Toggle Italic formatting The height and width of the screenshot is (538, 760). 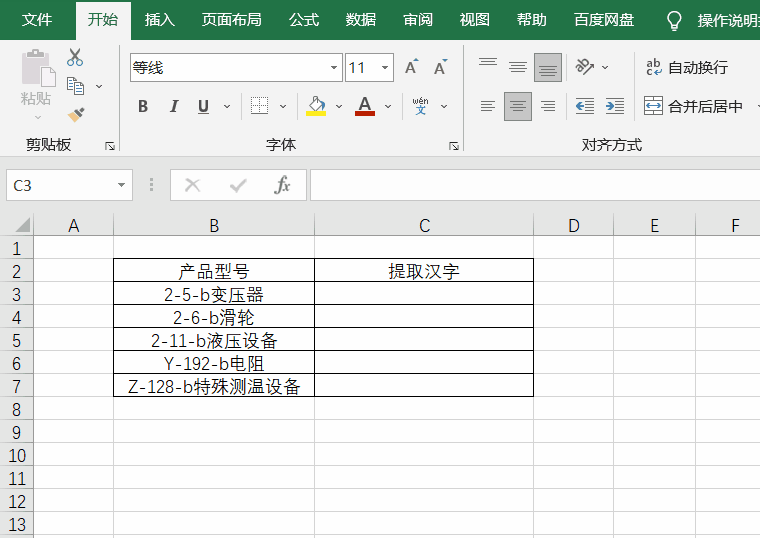click(x=174, y=106)
